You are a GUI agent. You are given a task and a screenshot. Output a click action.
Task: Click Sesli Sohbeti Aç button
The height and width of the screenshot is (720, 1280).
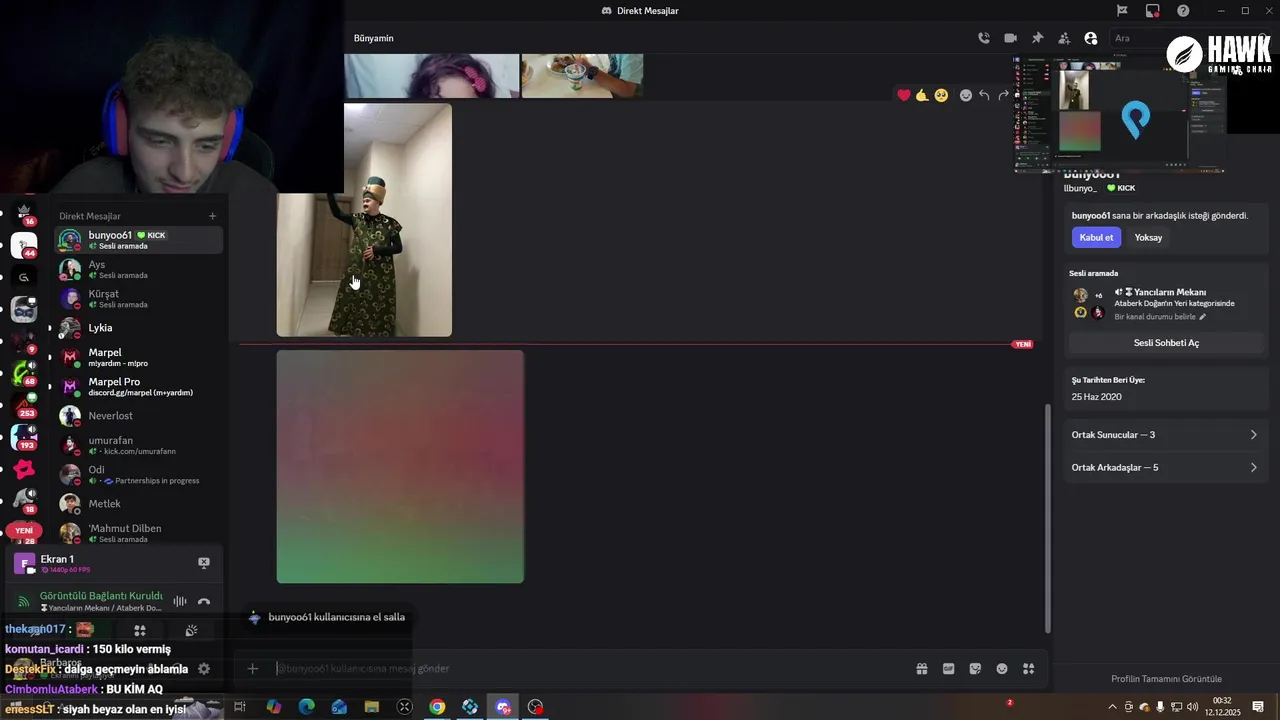[1166, 343]
